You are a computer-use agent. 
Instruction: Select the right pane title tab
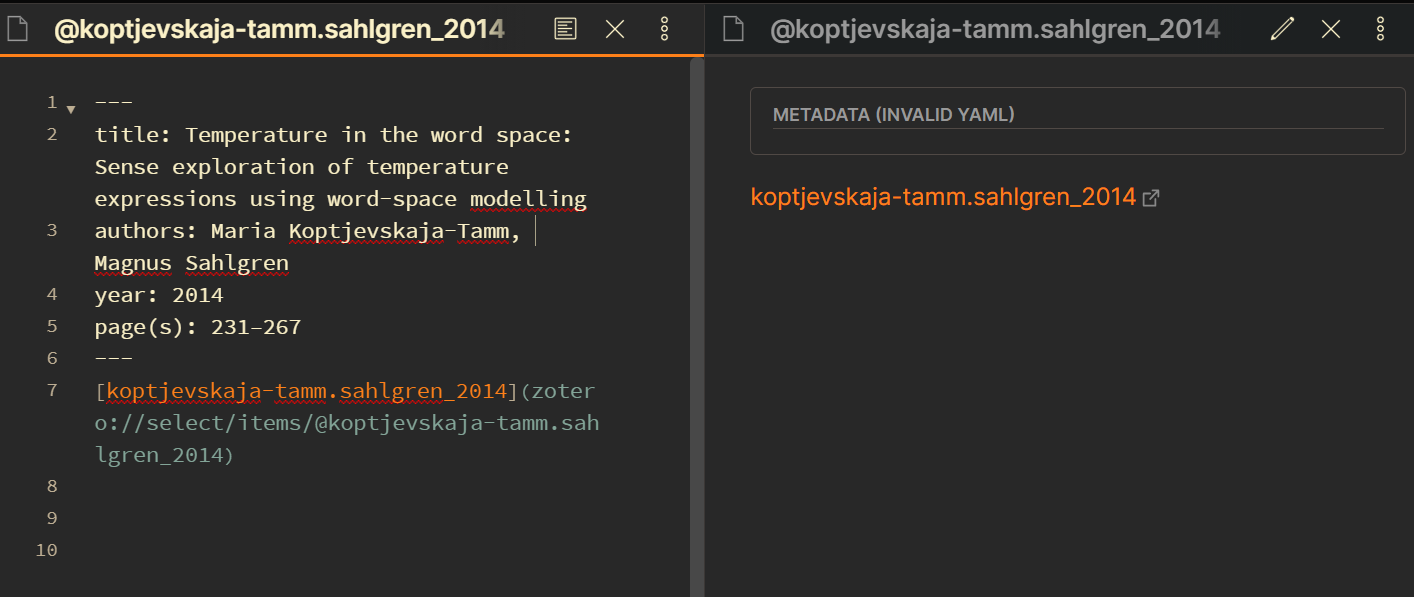(994, 29)
